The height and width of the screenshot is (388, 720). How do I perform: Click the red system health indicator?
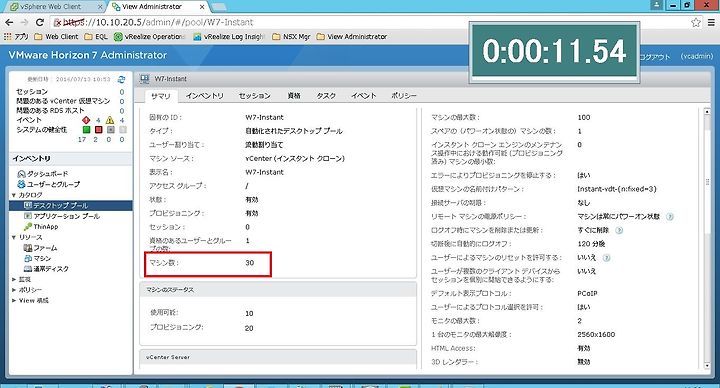pos(98,129)
